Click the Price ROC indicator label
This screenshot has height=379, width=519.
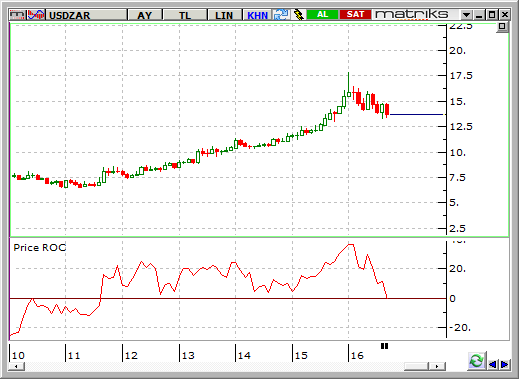[40, 248]
